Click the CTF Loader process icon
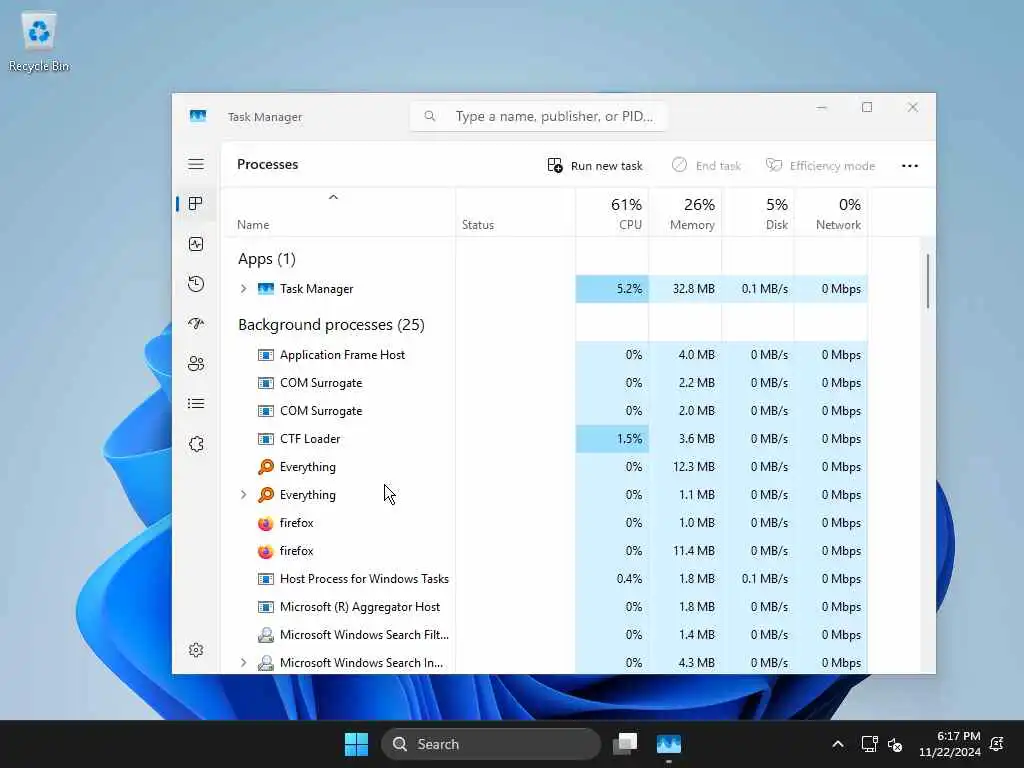This screenshot has height=768, width=1024. [x=266, y=439]
